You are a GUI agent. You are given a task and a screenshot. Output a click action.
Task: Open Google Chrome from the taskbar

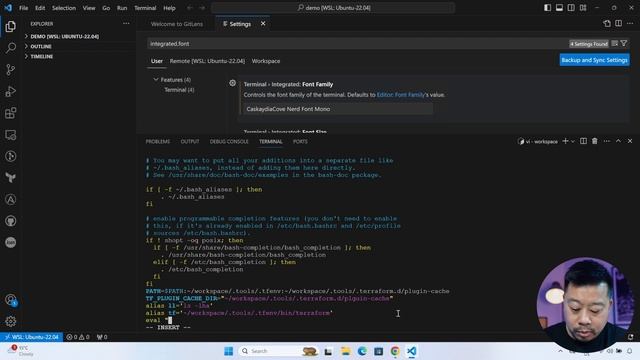(x=395, y=351)
